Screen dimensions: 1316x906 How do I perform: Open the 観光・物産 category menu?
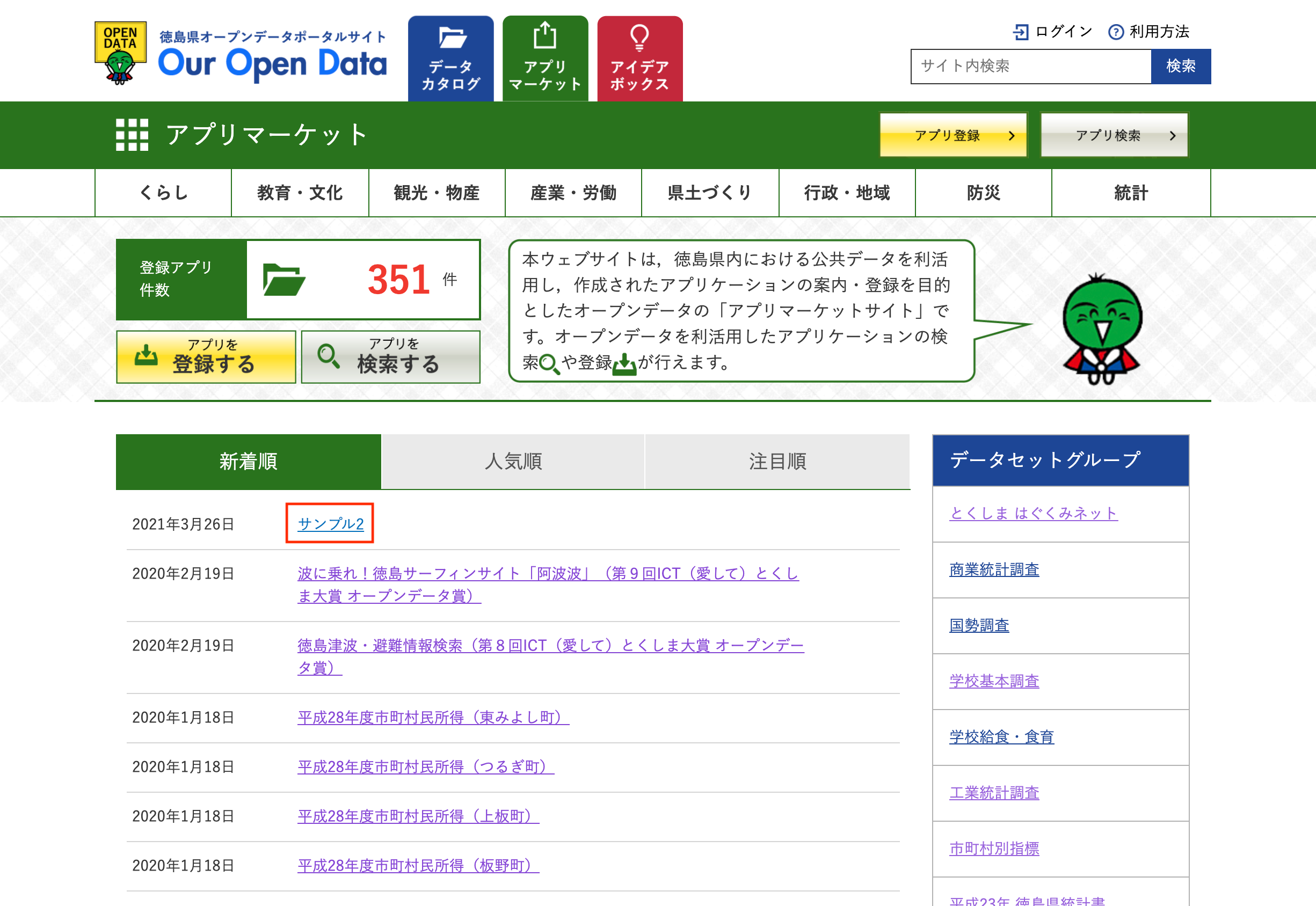pyautogui.click(x=437, y=193)
